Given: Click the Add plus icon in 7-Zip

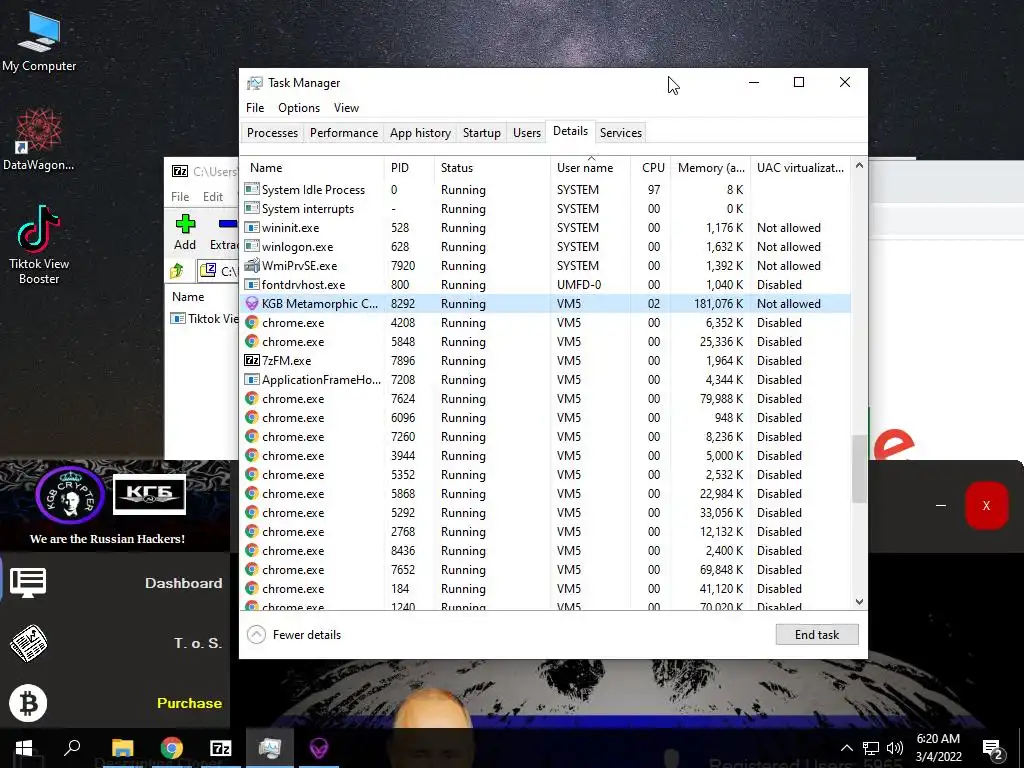Looking at the screenshot, I should [x=185, y=224].
